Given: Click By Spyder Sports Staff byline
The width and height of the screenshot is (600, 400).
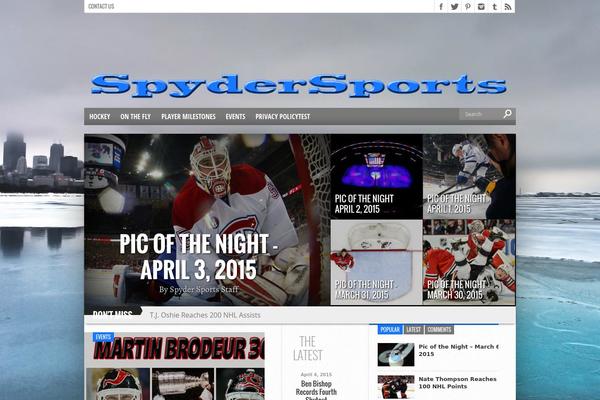Looking at the screenshot, I should [199, 289].
